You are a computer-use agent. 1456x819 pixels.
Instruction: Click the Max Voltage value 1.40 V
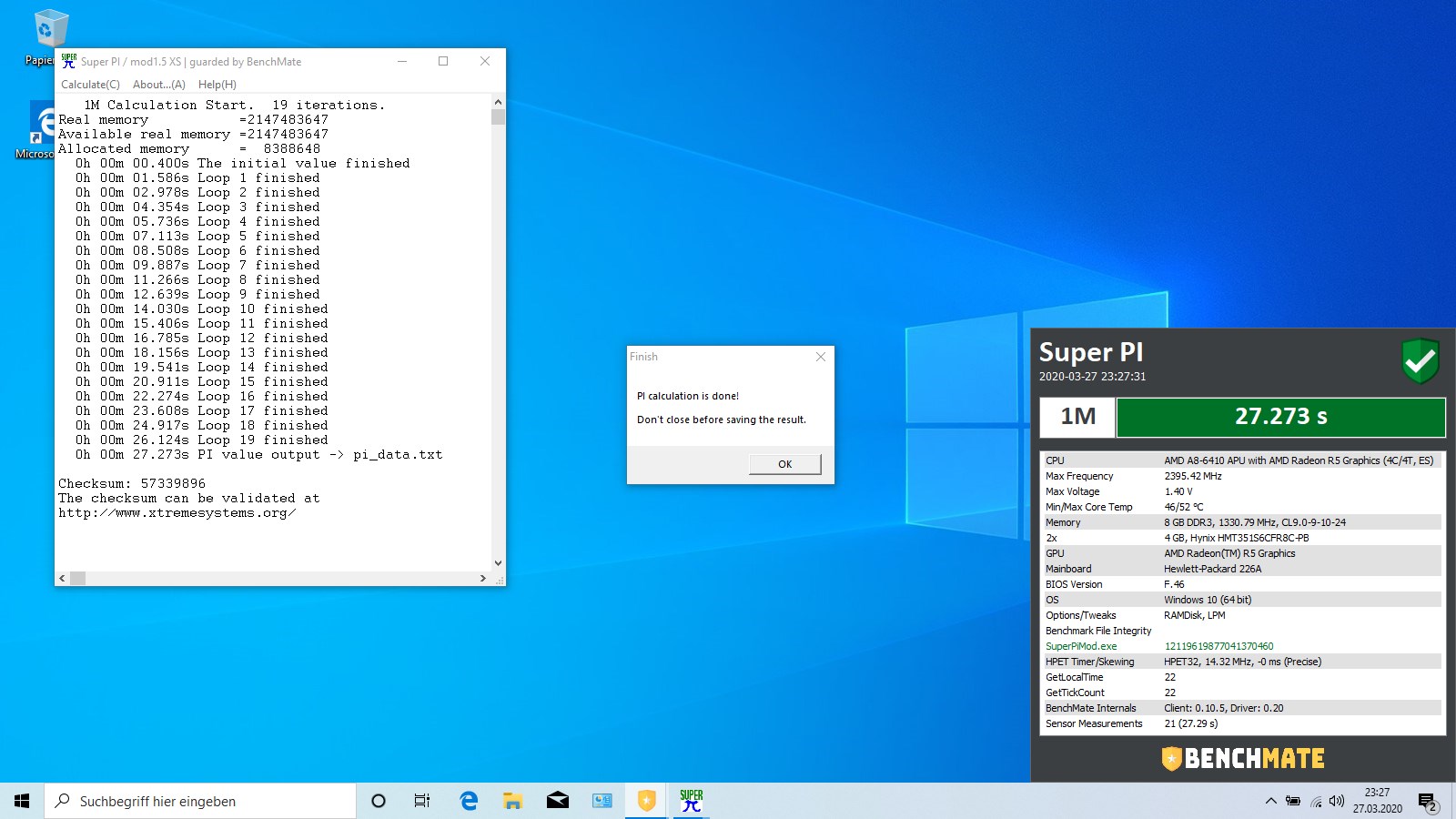pyautogui.click(x=1178, y=491)
